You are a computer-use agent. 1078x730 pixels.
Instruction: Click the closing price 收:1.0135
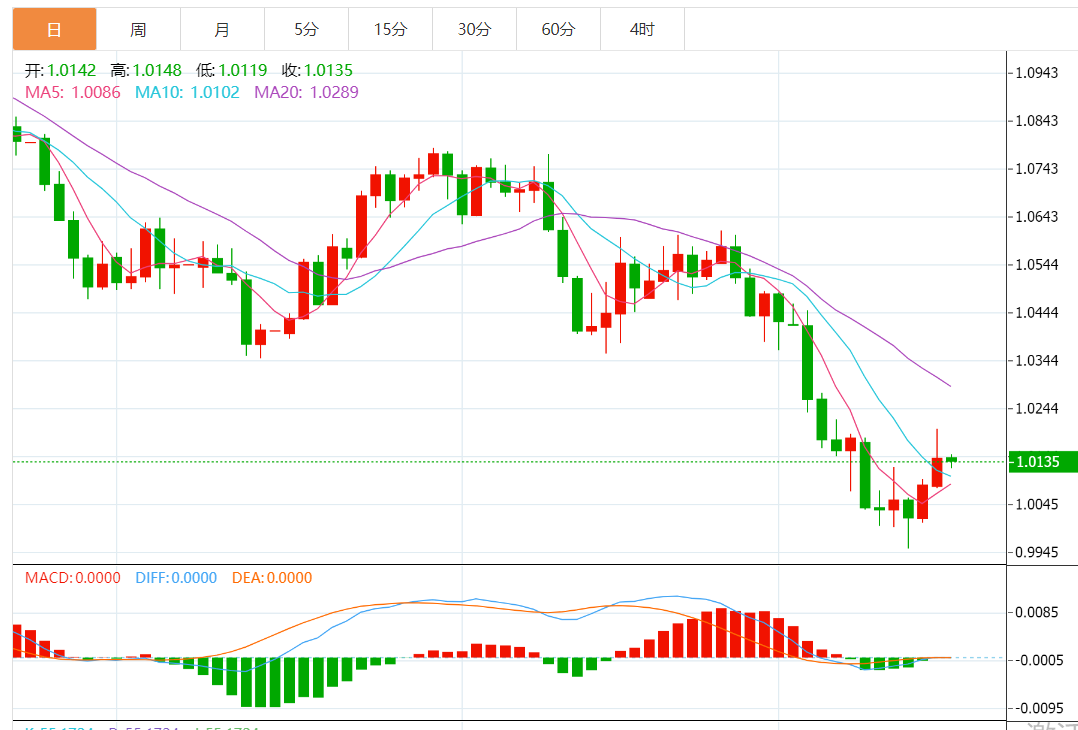click(317, 70)
